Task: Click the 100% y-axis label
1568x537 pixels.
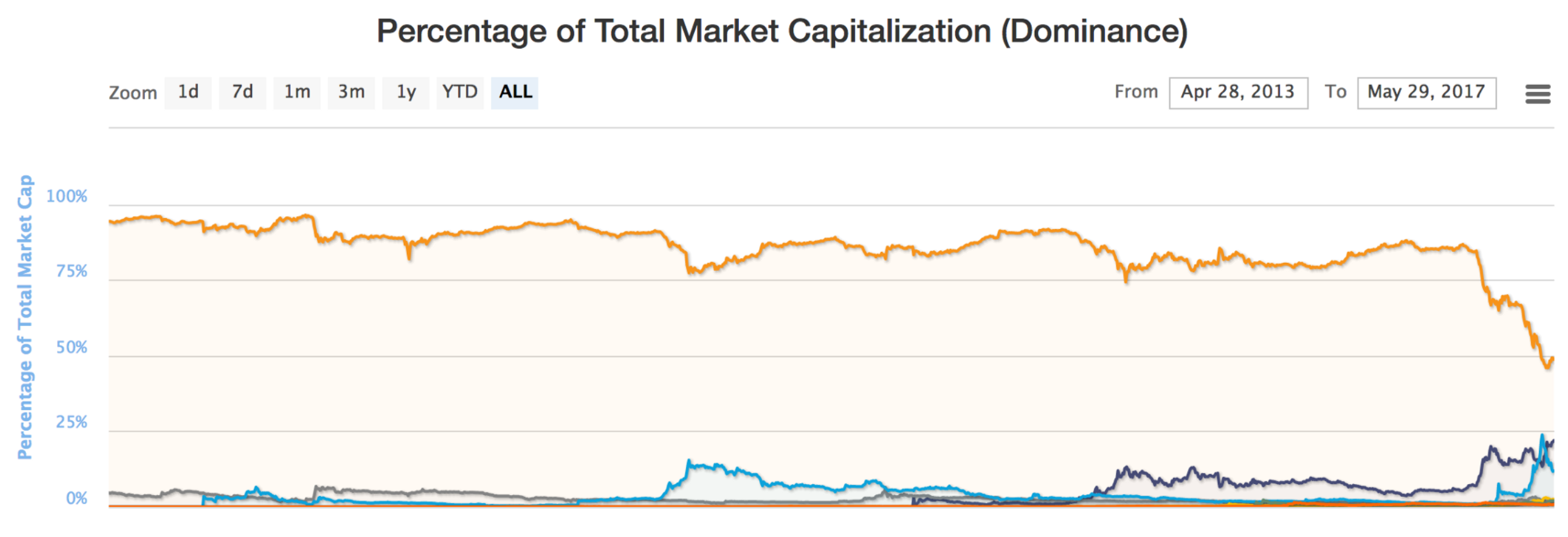Action: tap(67, 196)
